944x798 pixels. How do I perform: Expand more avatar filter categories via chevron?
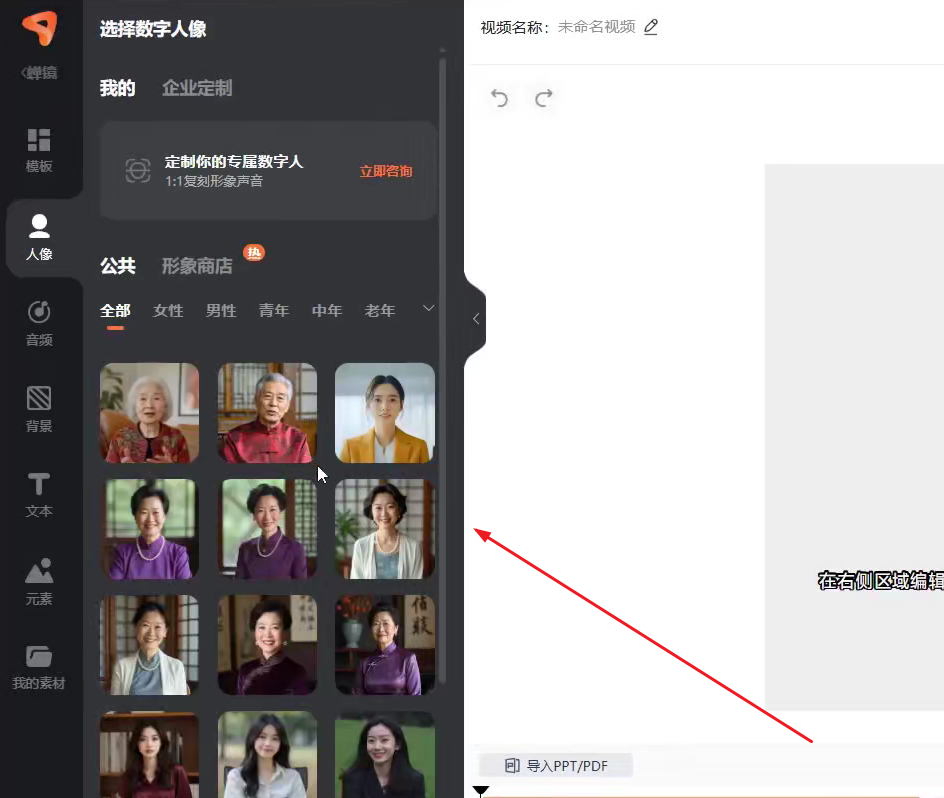[x=427, y=311]
